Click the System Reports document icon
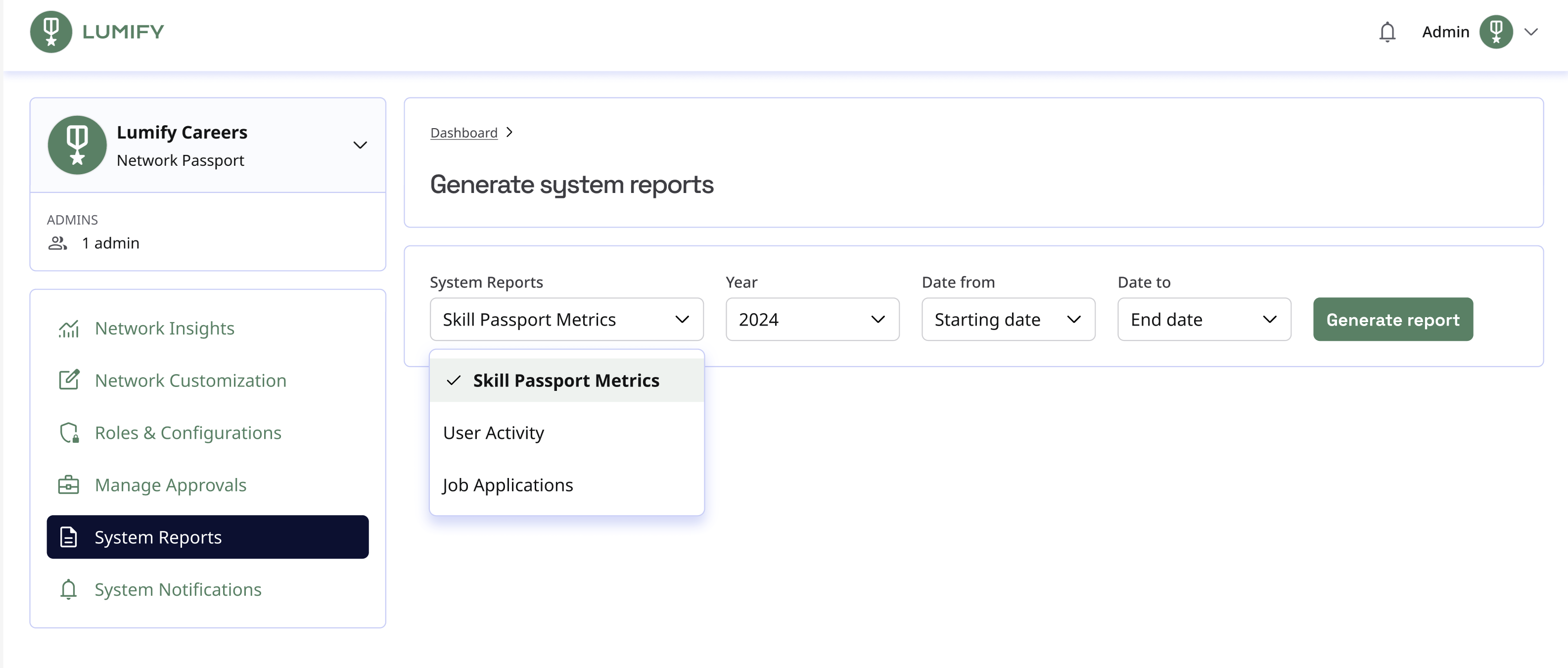Screen dimensions: 1568x668 tap(69, 537)
